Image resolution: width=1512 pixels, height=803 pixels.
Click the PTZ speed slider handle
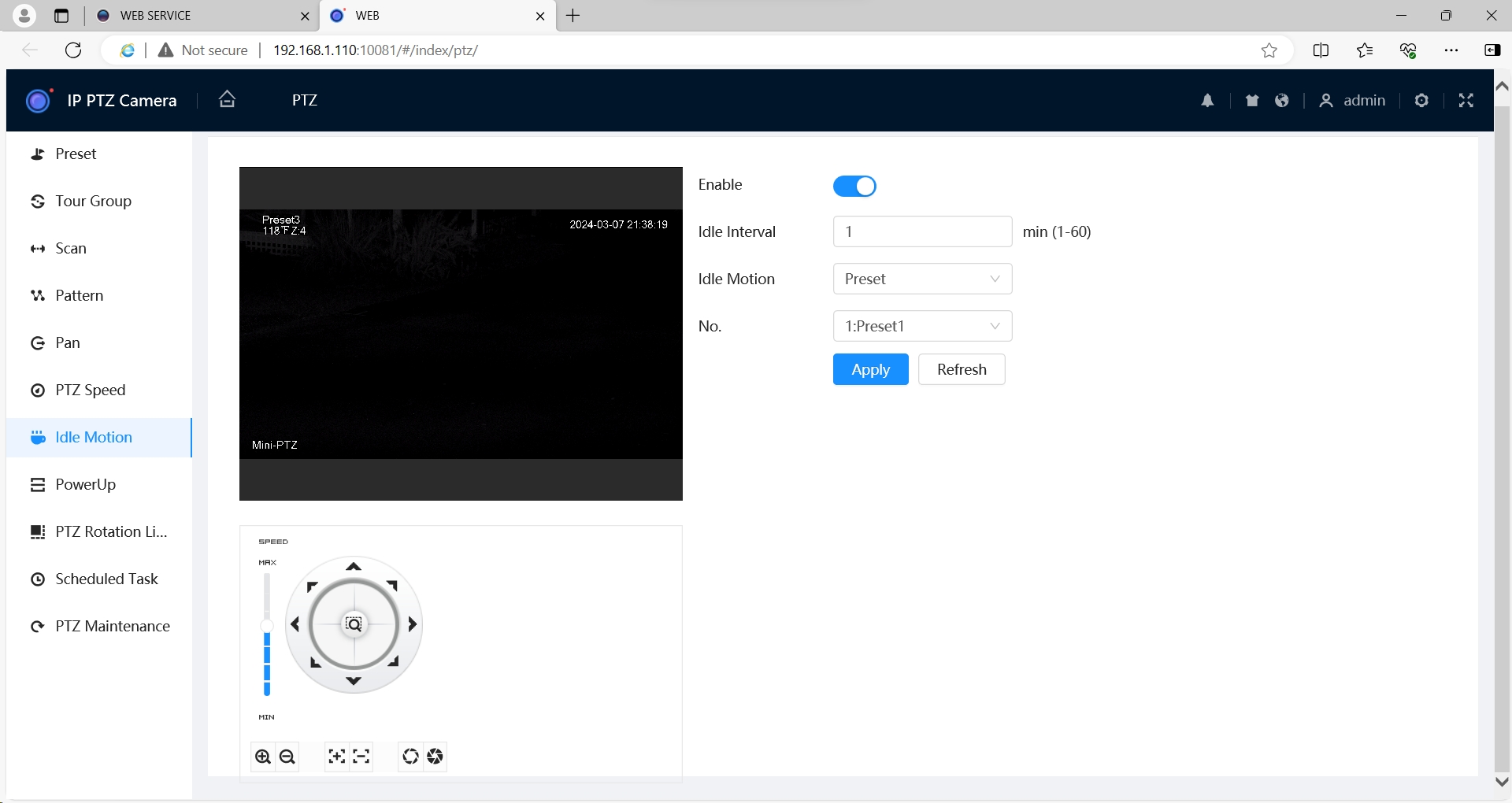[x=267, y=626]
